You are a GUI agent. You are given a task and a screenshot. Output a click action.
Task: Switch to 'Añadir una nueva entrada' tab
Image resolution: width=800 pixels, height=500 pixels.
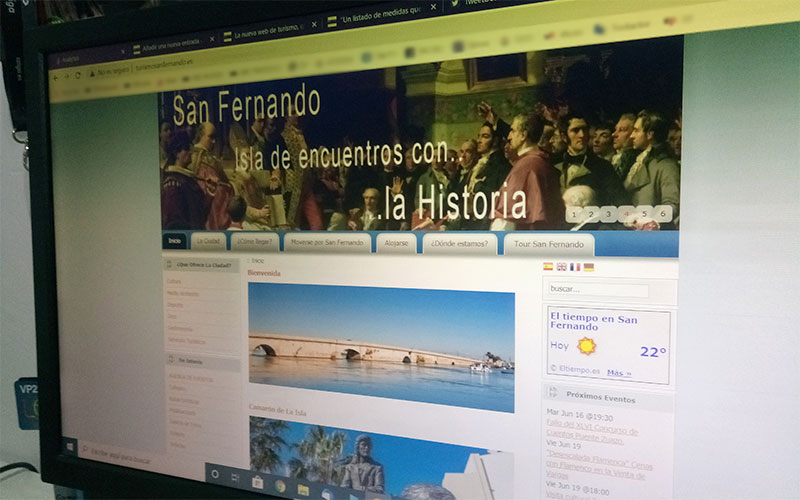click(173, 45)
